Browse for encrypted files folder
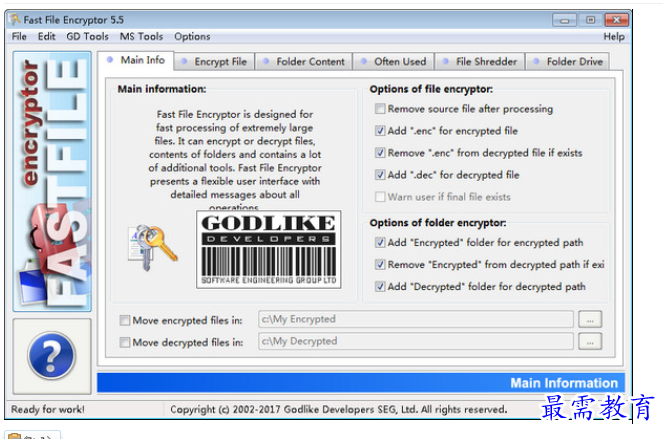This screenshot has height=439, width=663. [x=590, y=319]
